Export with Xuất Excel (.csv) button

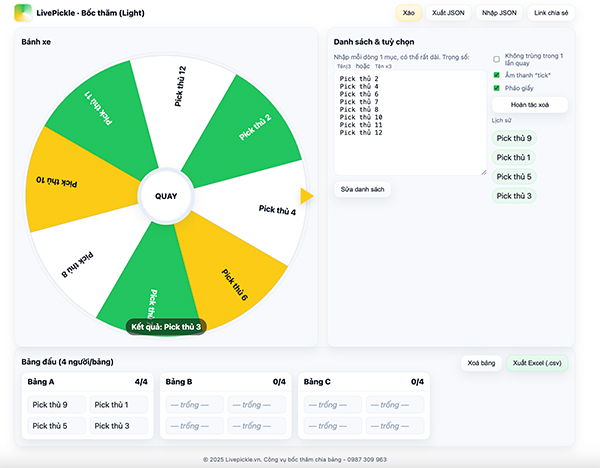click(x=535, y=364)
